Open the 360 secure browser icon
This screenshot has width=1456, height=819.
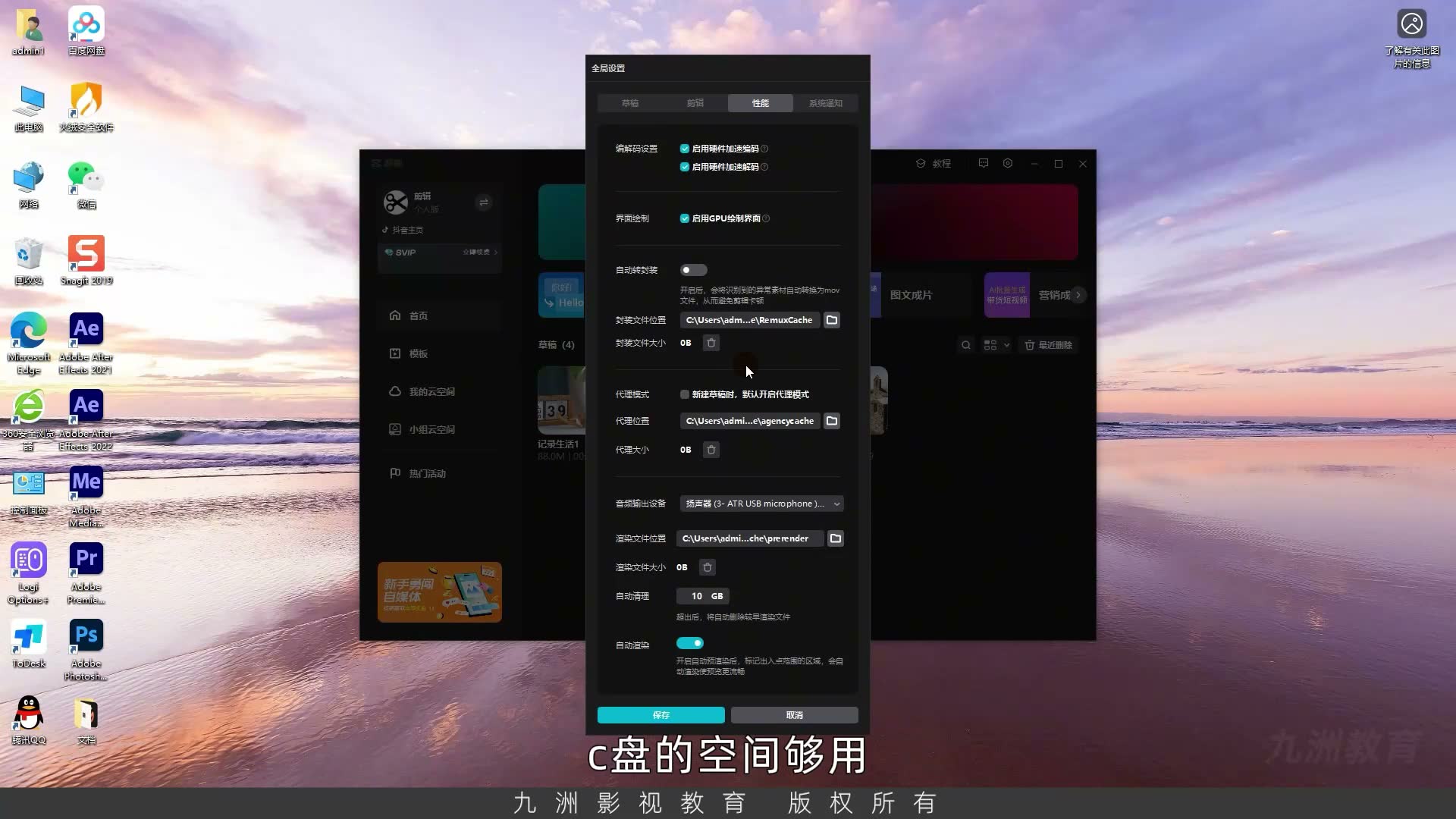pos(29,419)
